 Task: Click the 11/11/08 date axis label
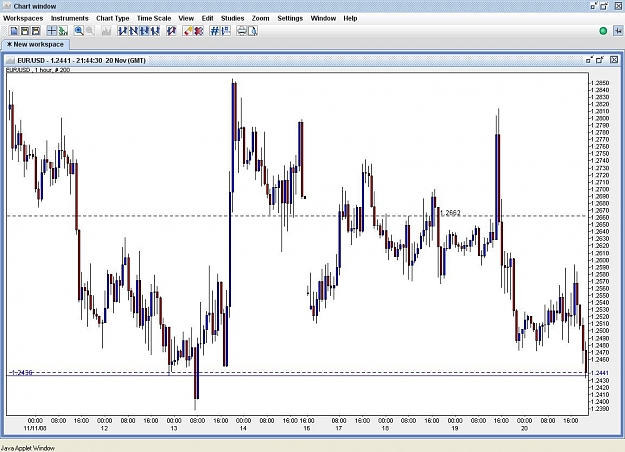click(35, 428)
